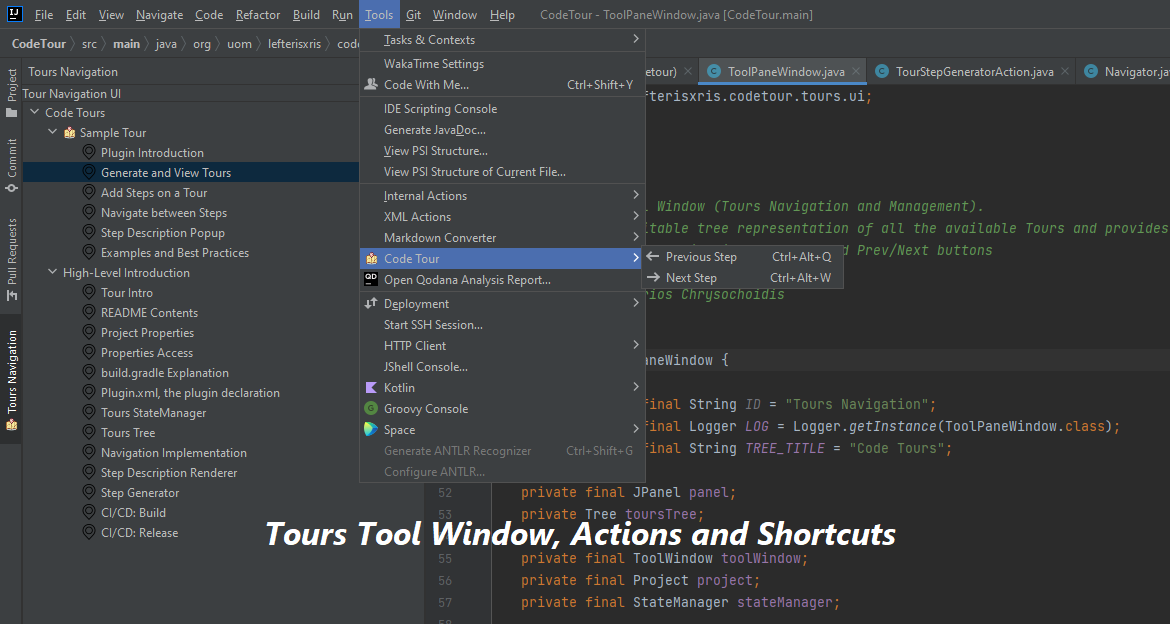Click pin icon beside Add Steps on a Tour
The height and width of the screenshot is (624, 1170).
pos(89,193)
